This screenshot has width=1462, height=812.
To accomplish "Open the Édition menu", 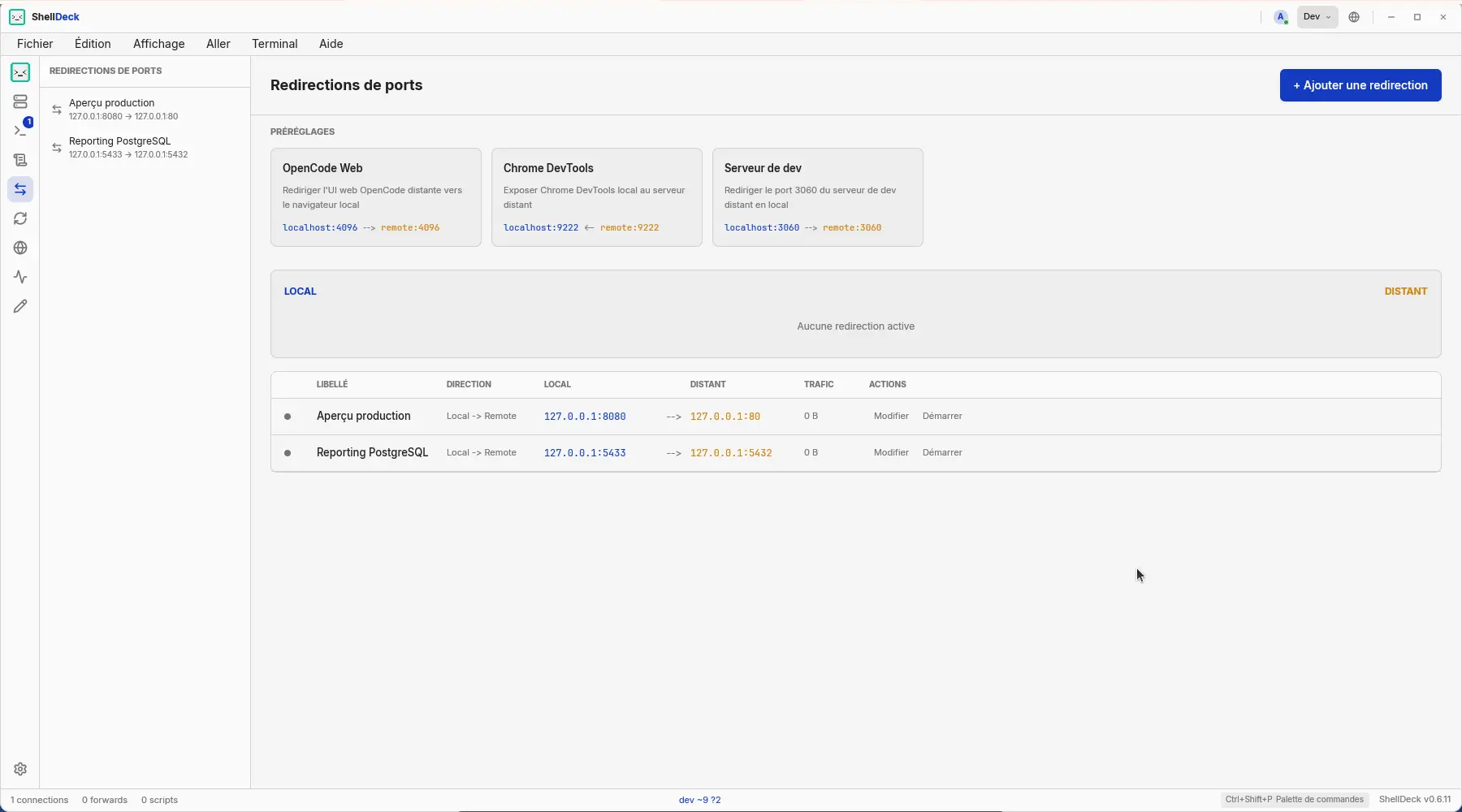I will (x=93, y=44).
